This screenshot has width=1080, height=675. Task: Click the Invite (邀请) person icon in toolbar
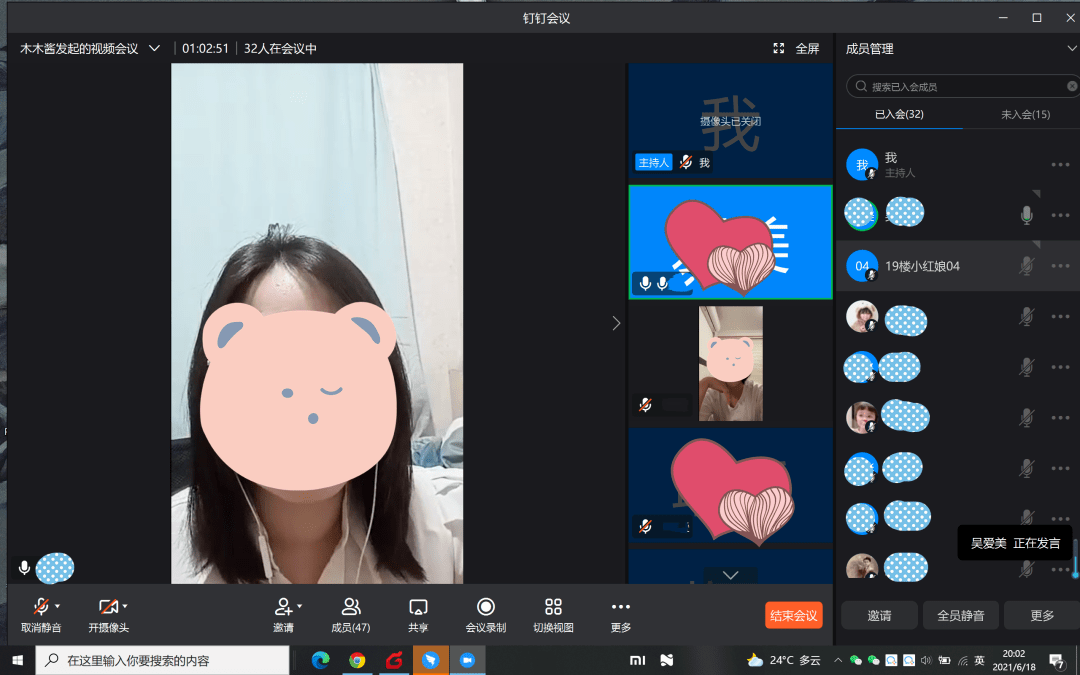point(283,607)
